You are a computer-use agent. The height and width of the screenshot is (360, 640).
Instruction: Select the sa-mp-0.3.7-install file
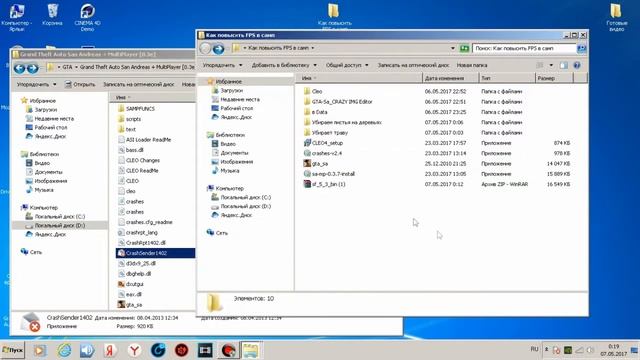click(x=329, y=173)
